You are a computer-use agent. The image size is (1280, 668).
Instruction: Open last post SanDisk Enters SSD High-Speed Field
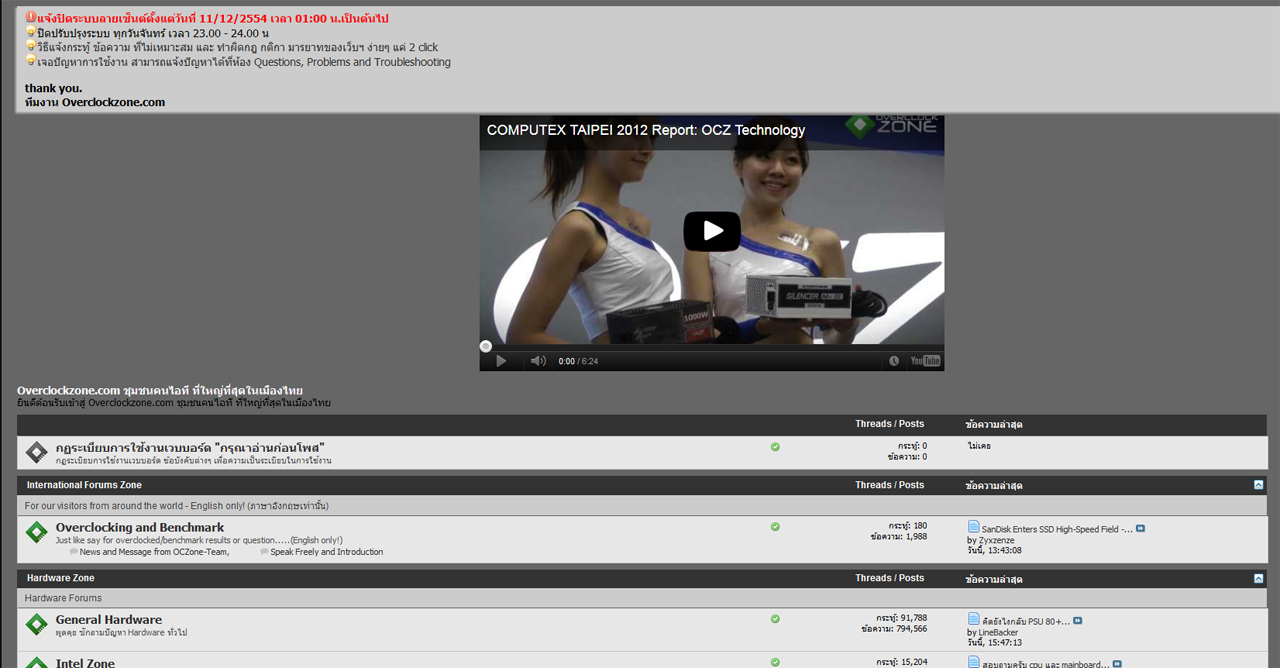pyautogui.click(x=1057, y=529)
